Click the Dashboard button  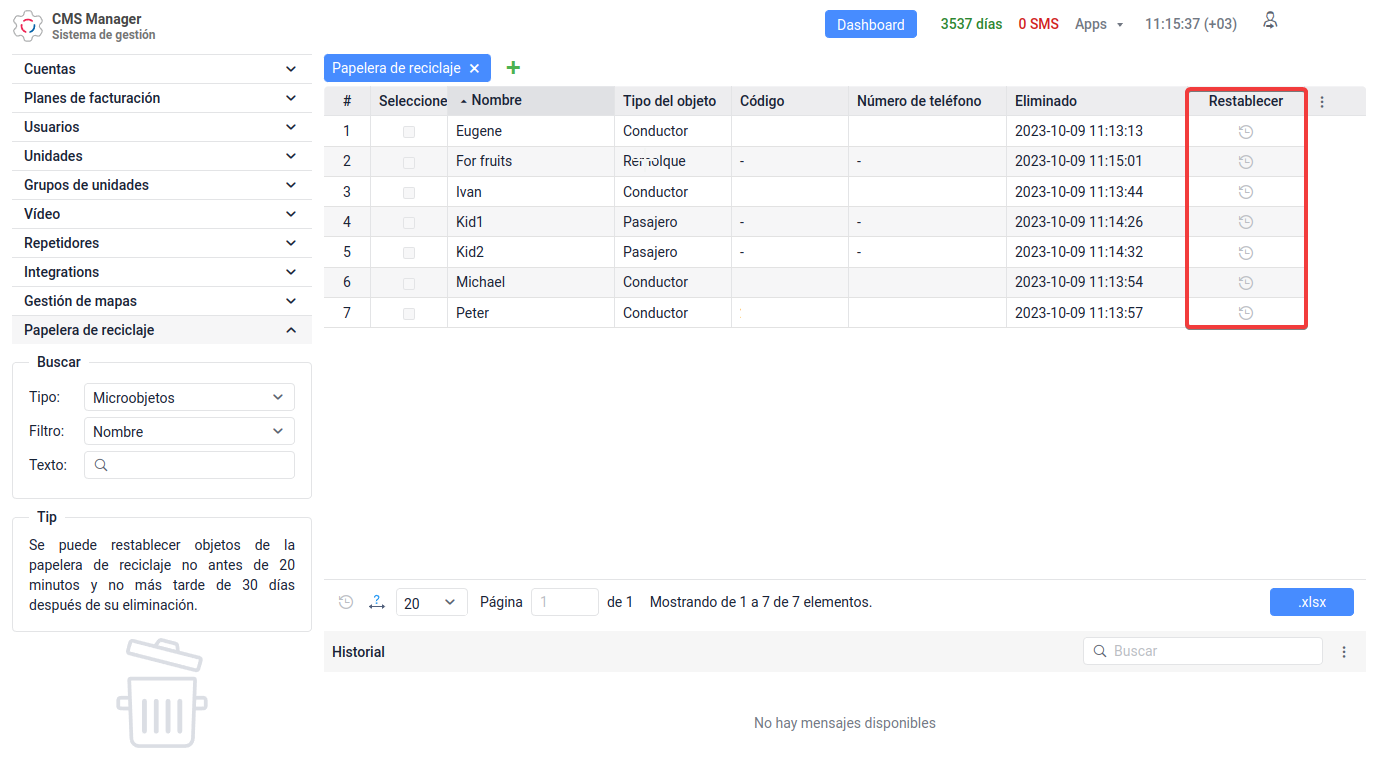(870, 25)
